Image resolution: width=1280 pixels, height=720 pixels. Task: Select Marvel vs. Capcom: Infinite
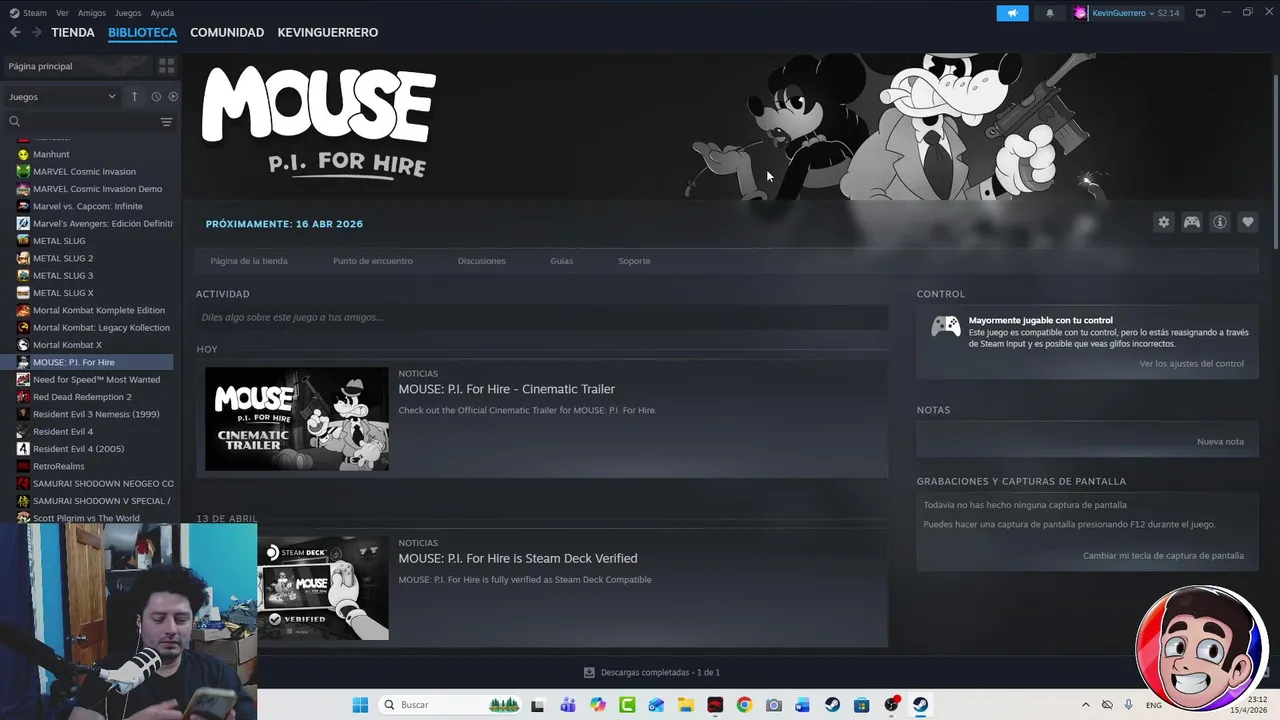pyautogui.click(x=88, y=206)
